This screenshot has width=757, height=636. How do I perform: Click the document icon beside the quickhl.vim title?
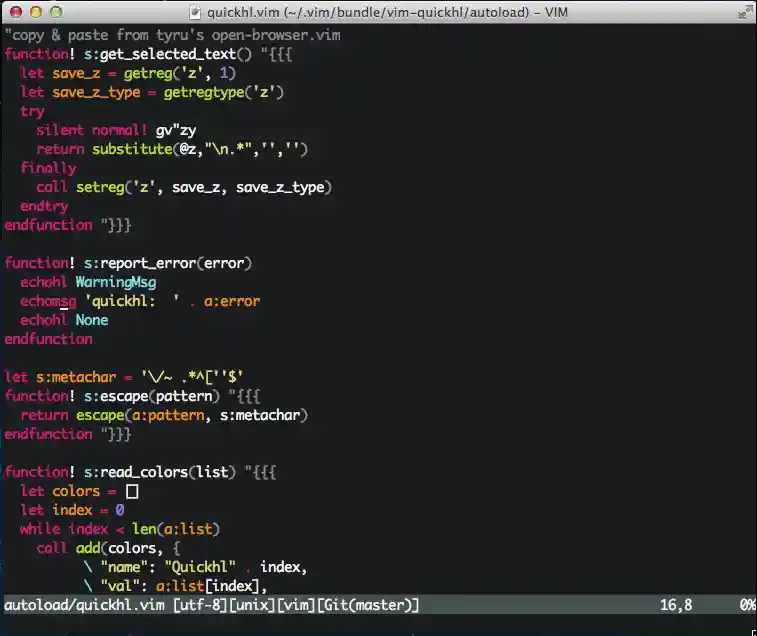coord(195,12)
